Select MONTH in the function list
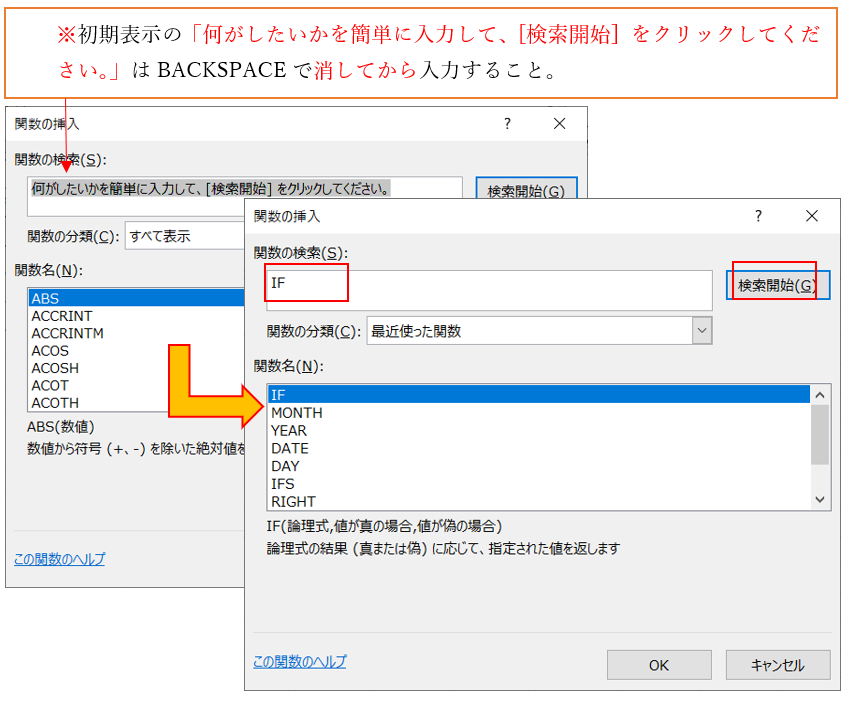The width and height of the screenshot is (849, 704). pyautogui.click(x=297, y=413)
